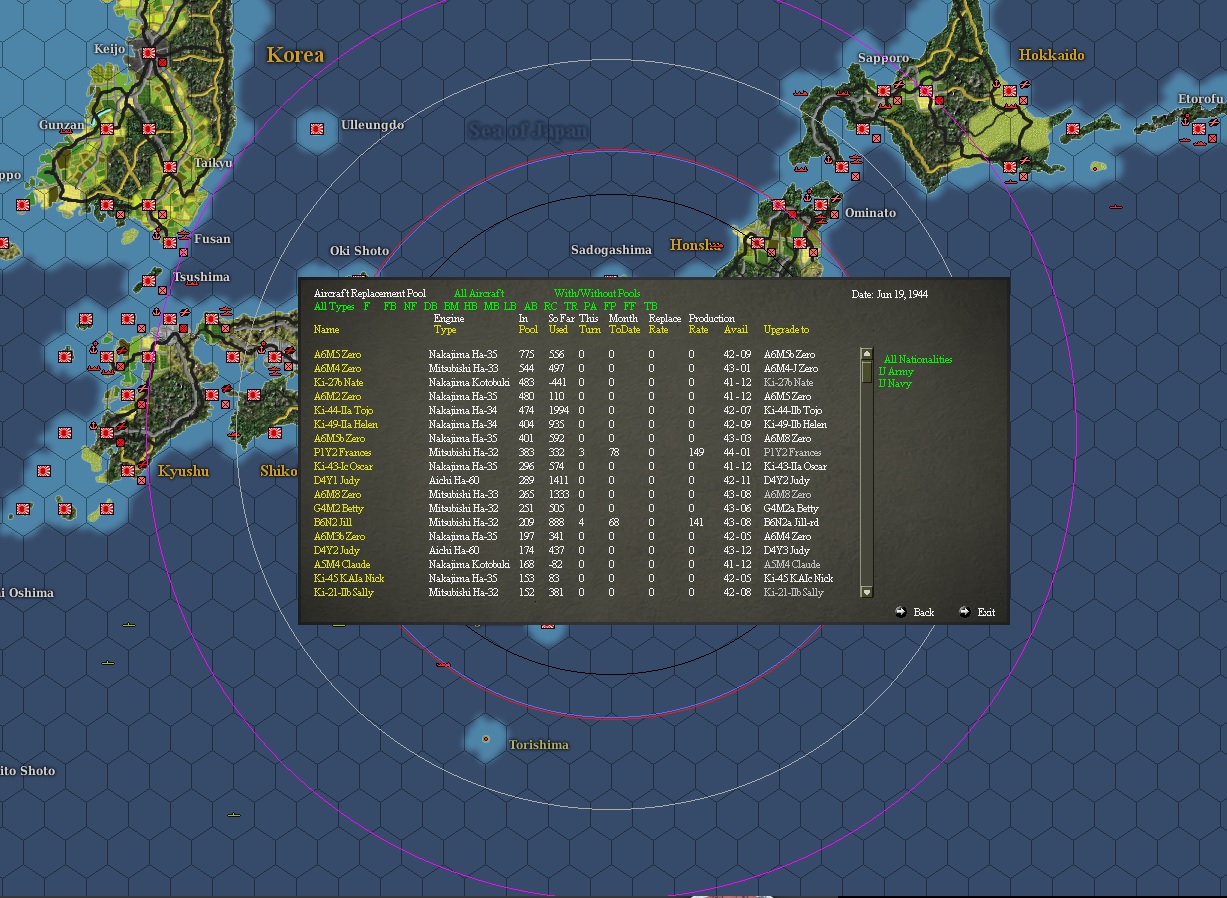
Task: Open the Ki-45 KAIa Nick aircraft entry
Action: (349, 578)
